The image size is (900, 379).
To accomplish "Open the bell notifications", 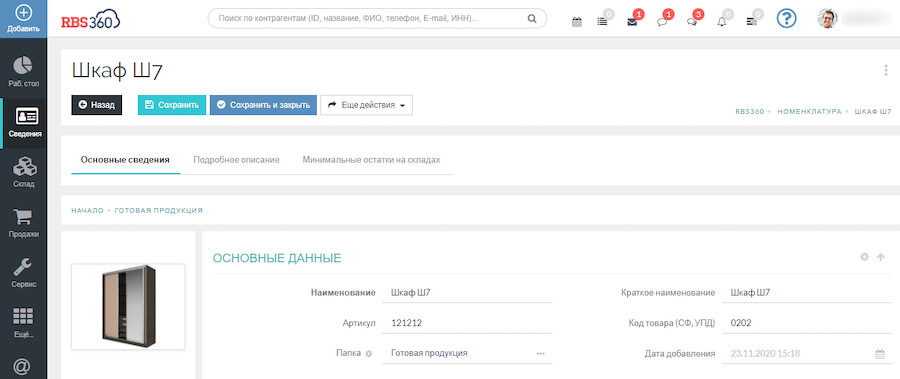I will click(721, 22).
